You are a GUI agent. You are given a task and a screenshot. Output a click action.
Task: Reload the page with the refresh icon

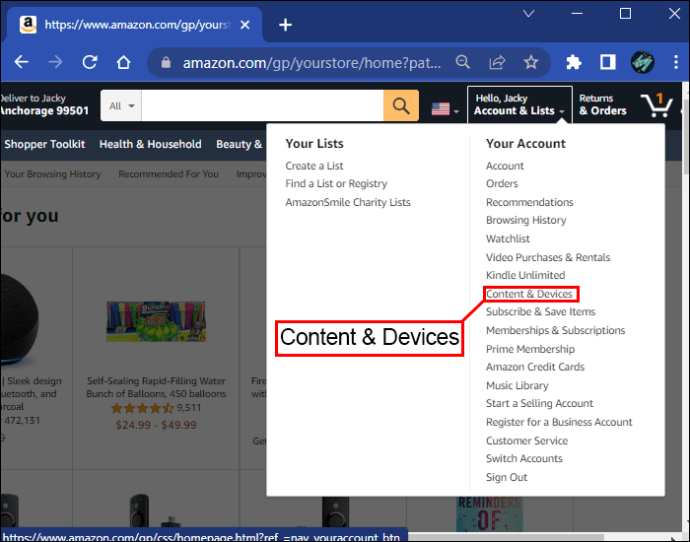pos(90,63)
